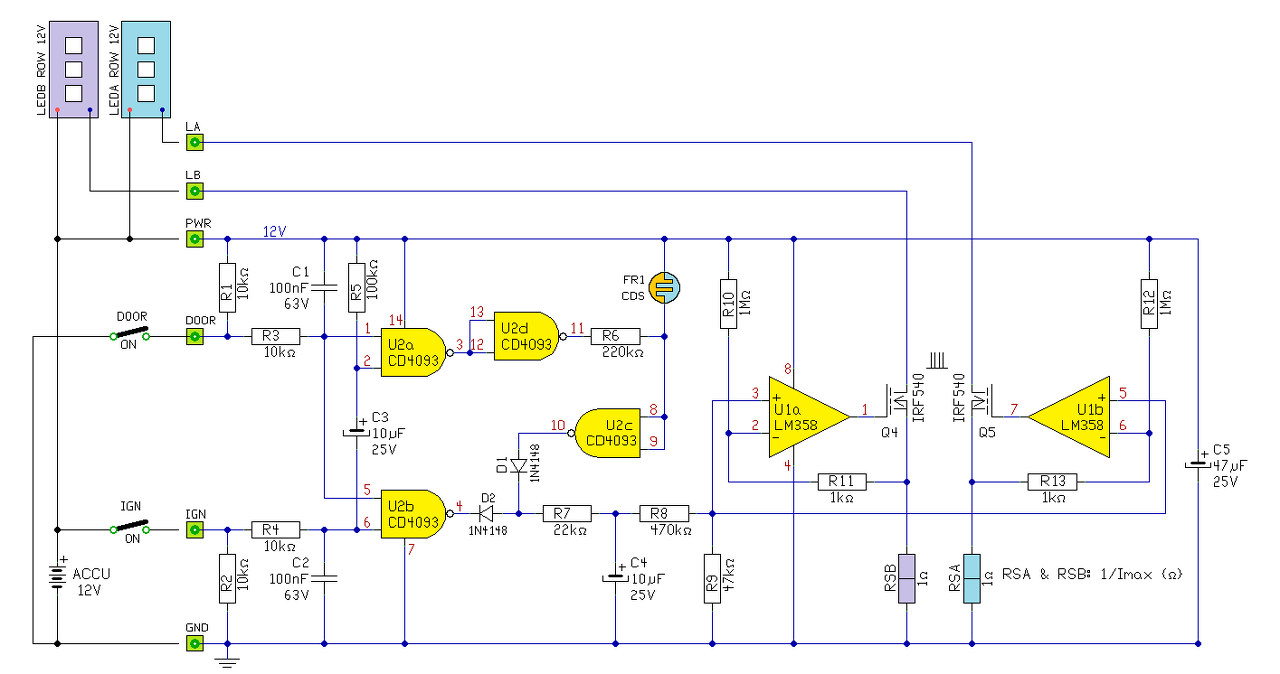Click the C4 10µF capacitor symbol
1280x674 pixels.
point(615,577)
